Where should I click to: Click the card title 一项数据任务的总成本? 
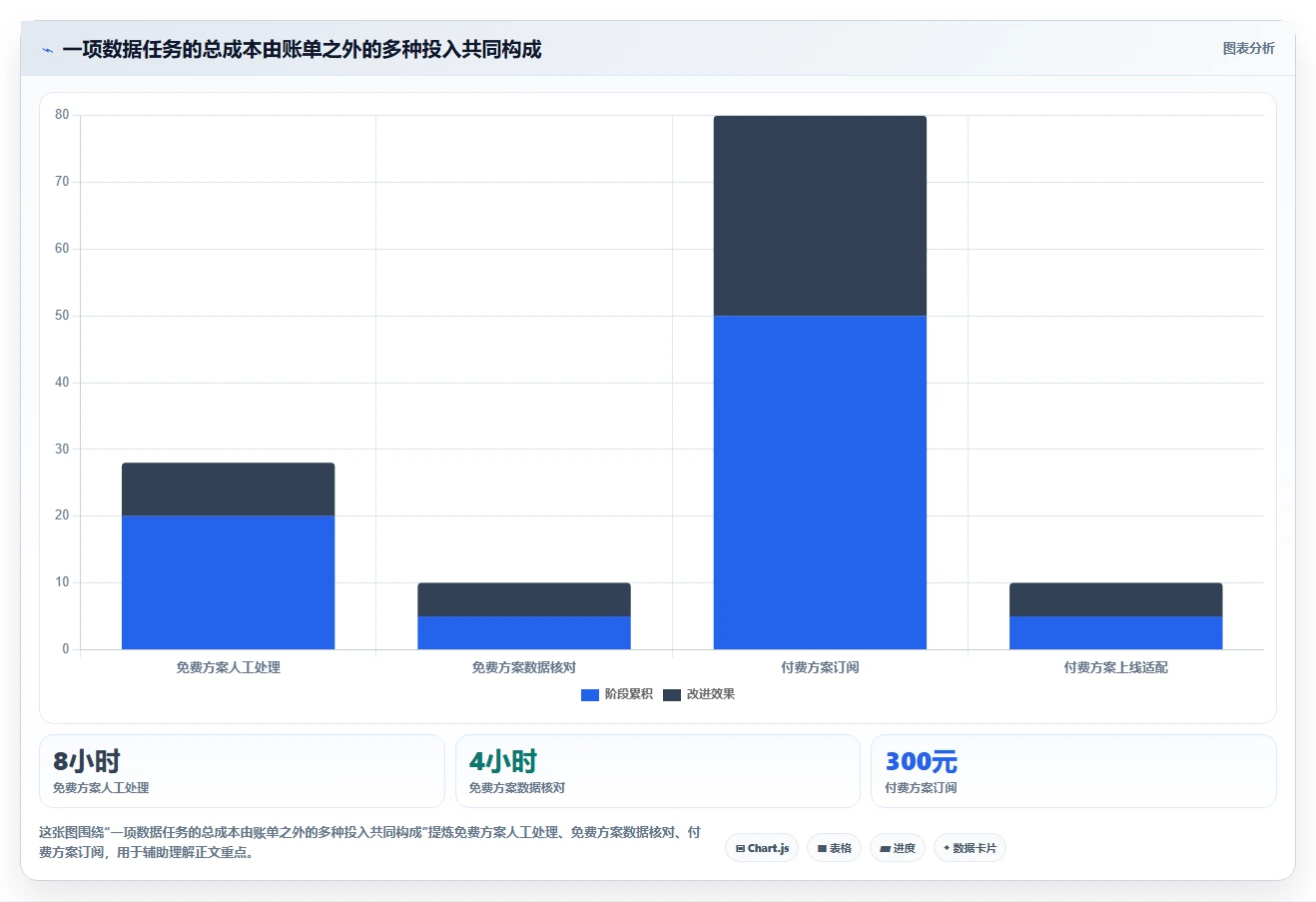pos(302,50)
